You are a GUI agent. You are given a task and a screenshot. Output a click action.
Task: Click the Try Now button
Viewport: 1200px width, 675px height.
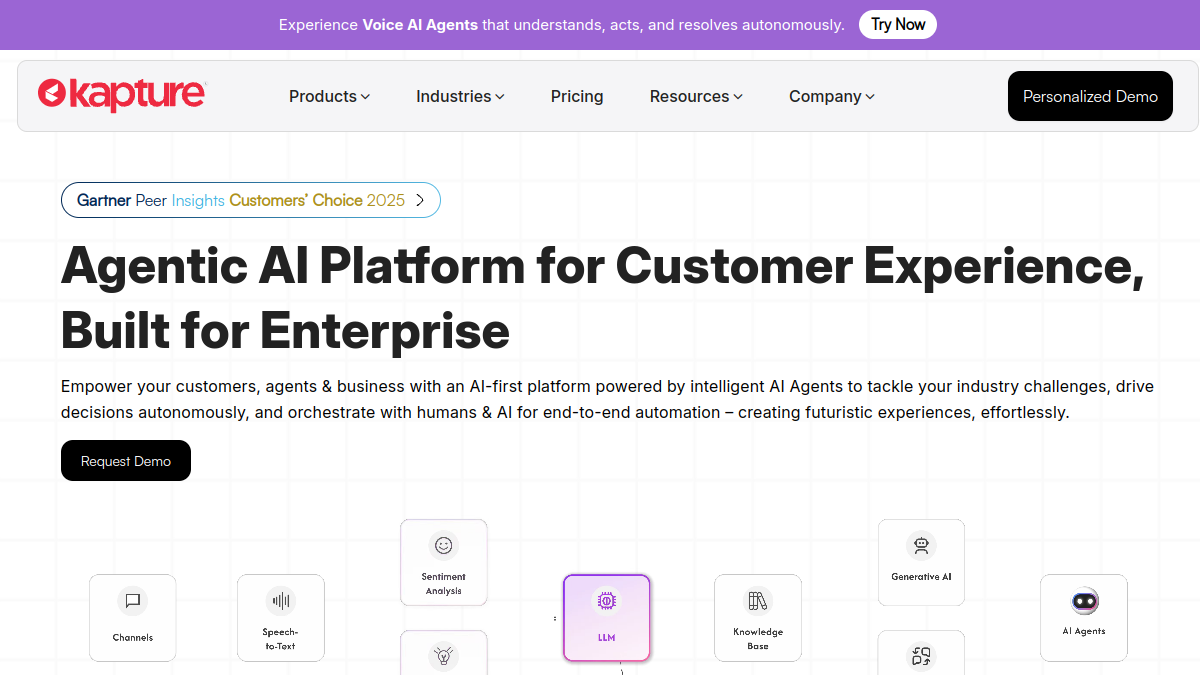tap(898, 24)
